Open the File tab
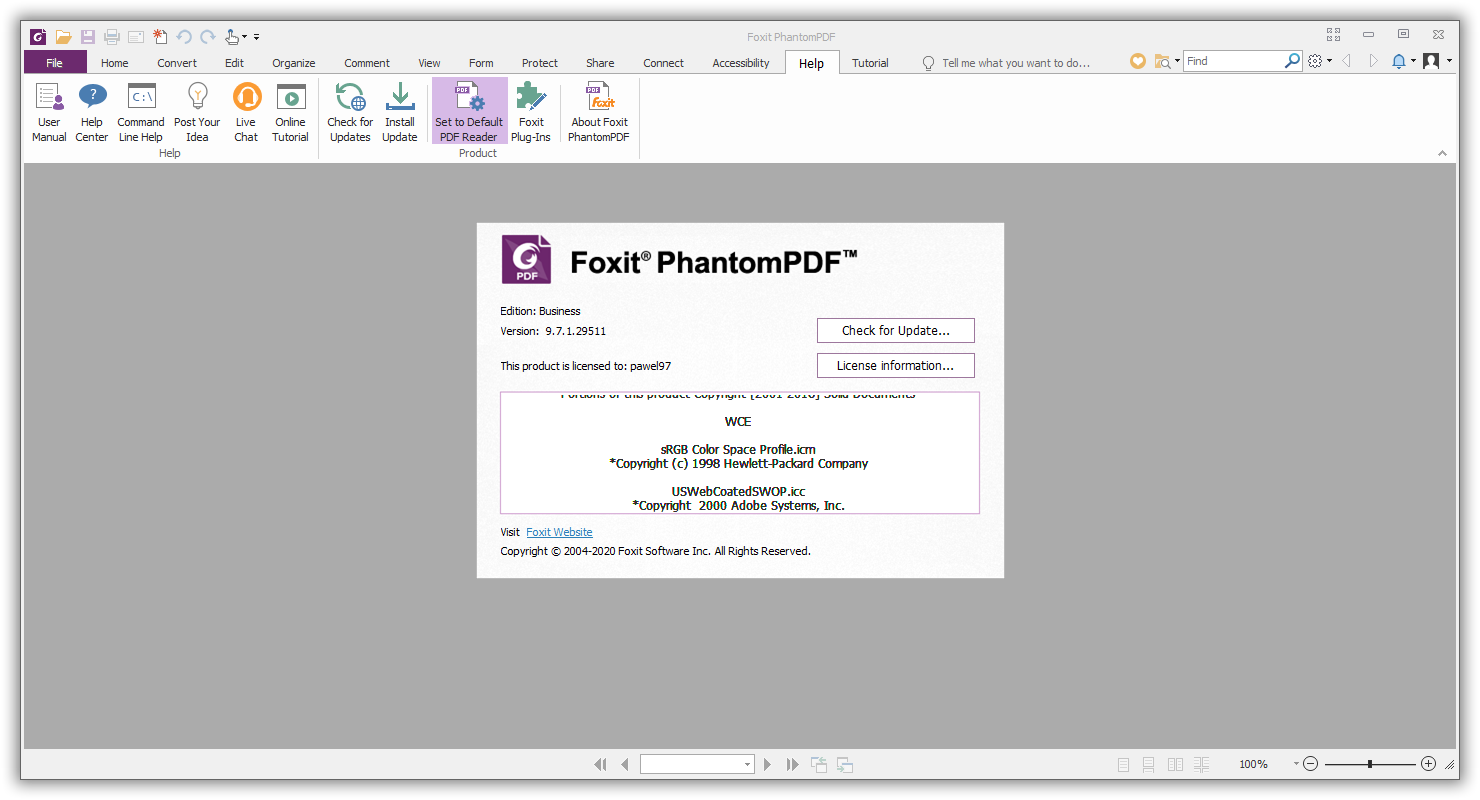The height and width of the screenshot is (800, 1480). [54, 62]
